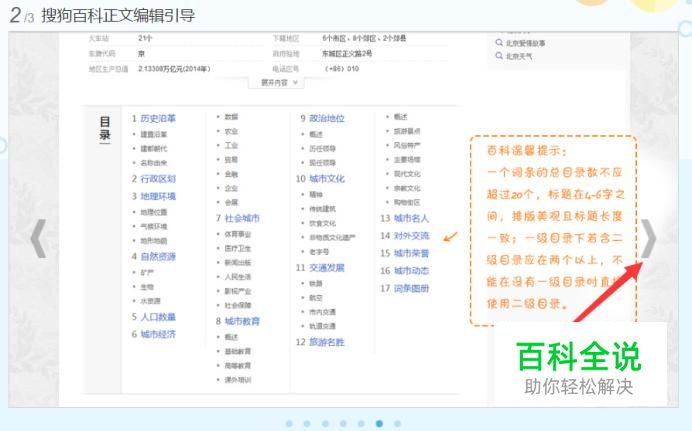Click the 现代文化 sub-item

[x=407, y=174]
